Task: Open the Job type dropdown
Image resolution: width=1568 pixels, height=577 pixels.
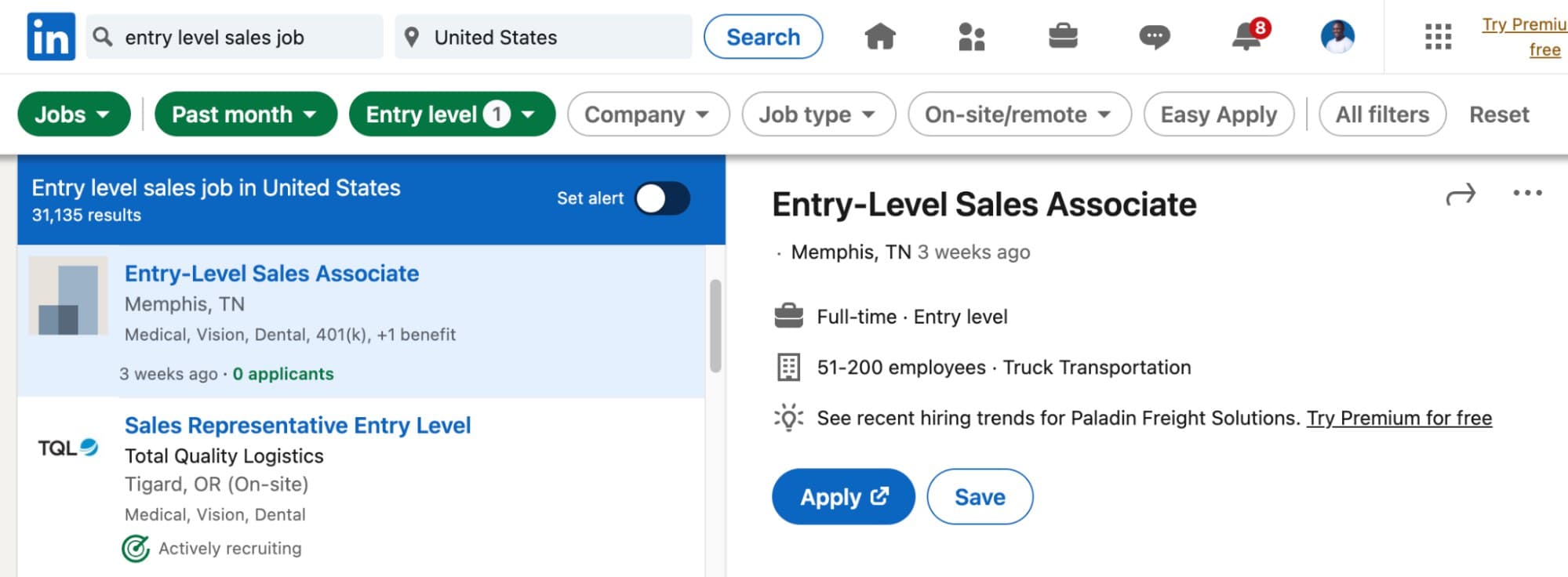Action: [x=817, y=114]
